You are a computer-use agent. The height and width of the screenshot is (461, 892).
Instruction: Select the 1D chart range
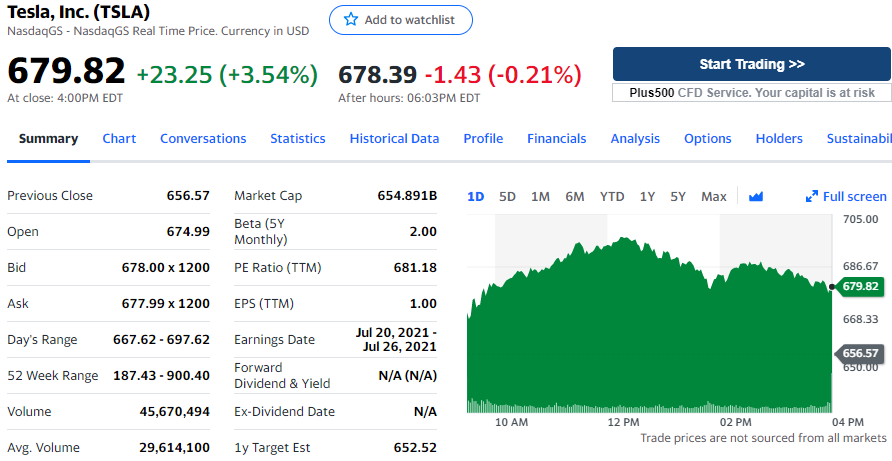point(476,197)
